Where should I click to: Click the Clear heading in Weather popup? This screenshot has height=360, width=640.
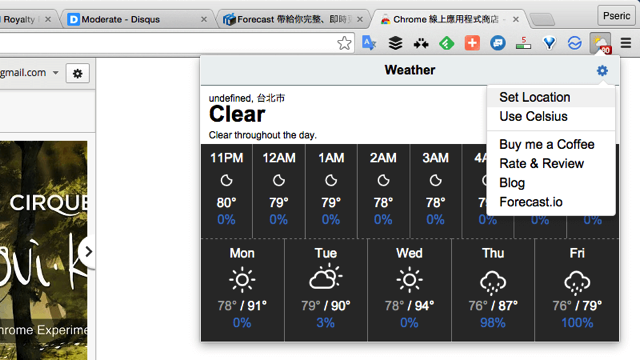coord(237,114)
